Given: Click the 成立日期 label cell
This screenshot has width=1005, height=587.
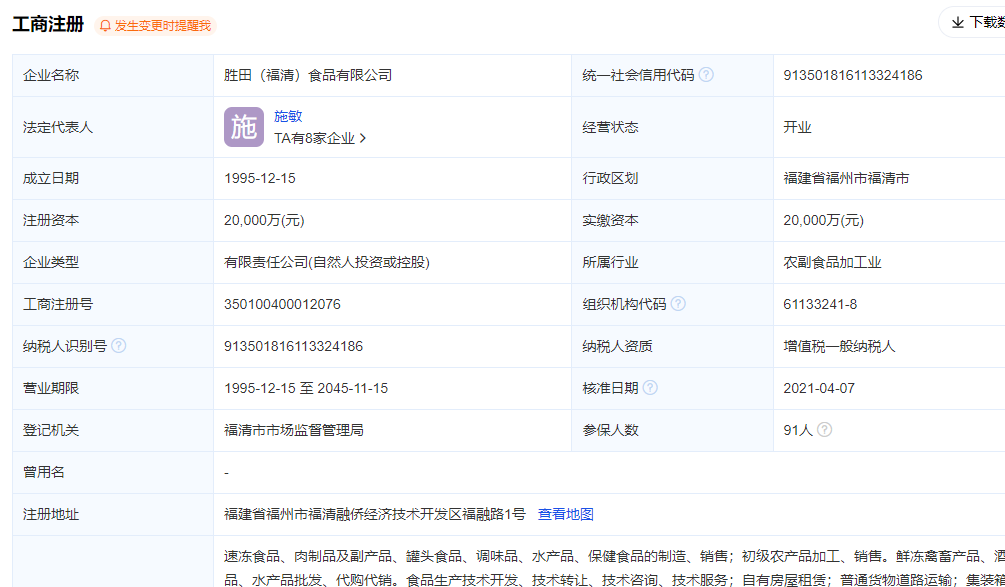Looking at the screenshot, I should click(113, 178).
